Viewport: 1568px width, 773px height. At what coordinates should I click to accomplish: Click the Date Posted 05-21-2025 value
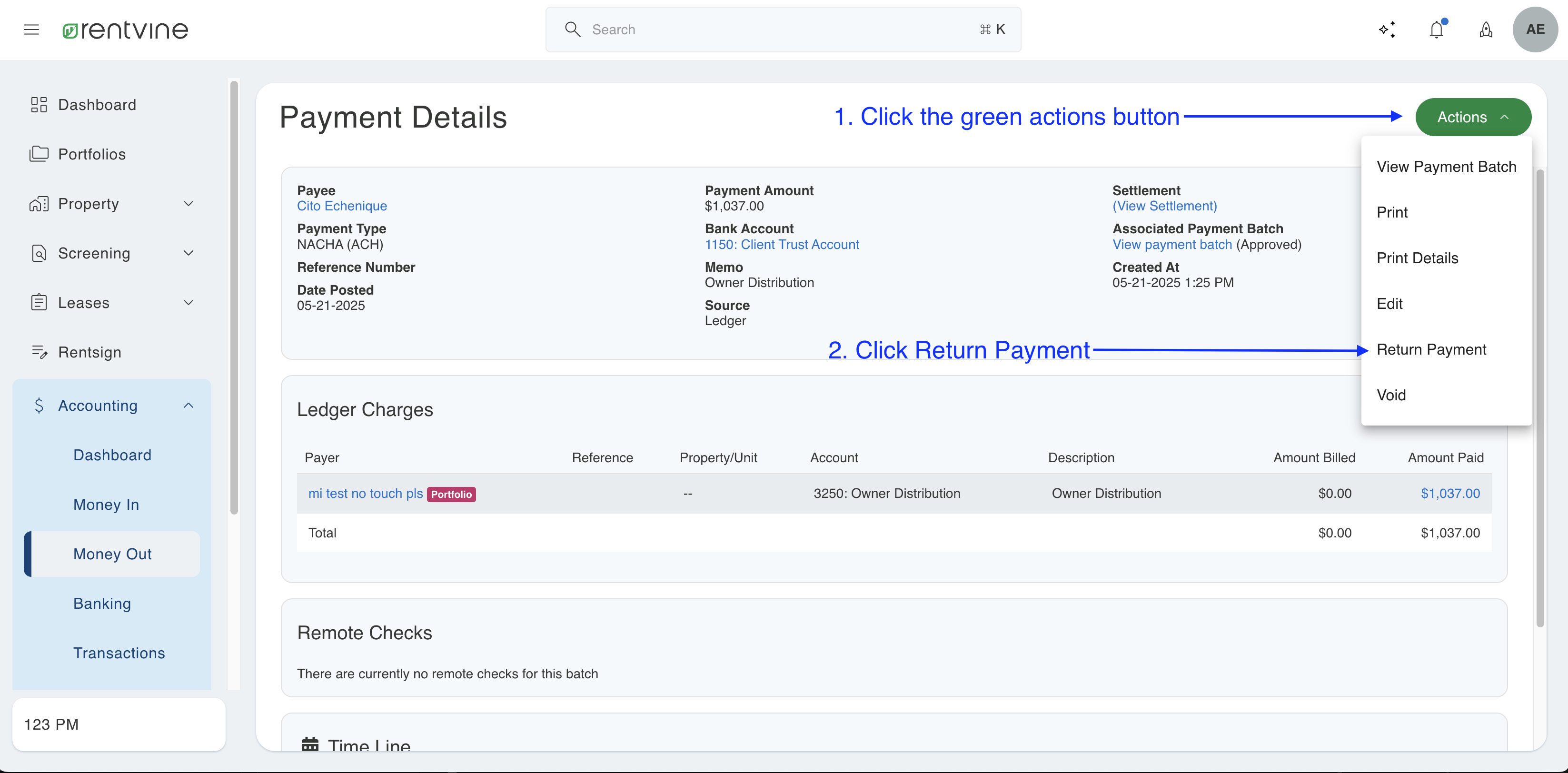tap(330, 306)
